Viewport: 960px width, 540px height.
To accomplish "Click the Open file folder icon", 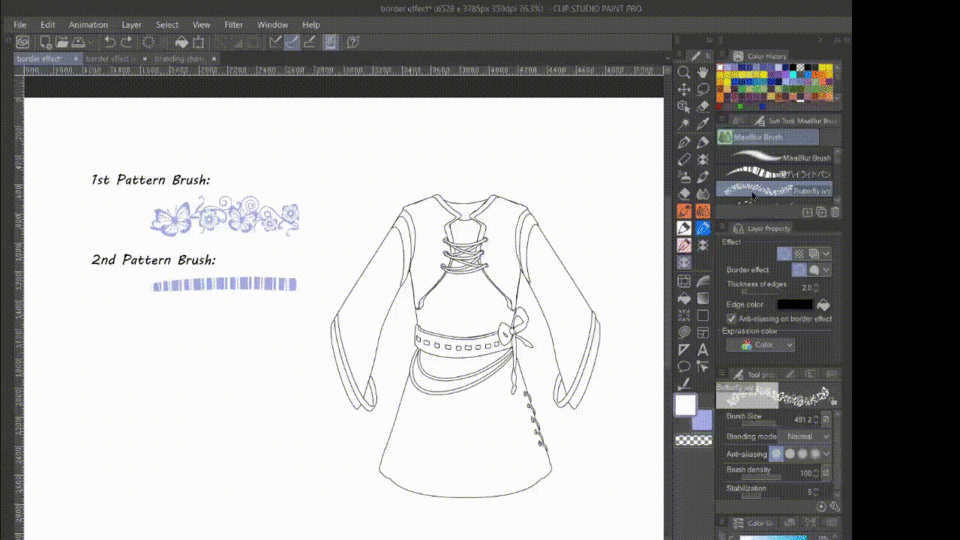I will pyautogui.click(x=62, y=42).
